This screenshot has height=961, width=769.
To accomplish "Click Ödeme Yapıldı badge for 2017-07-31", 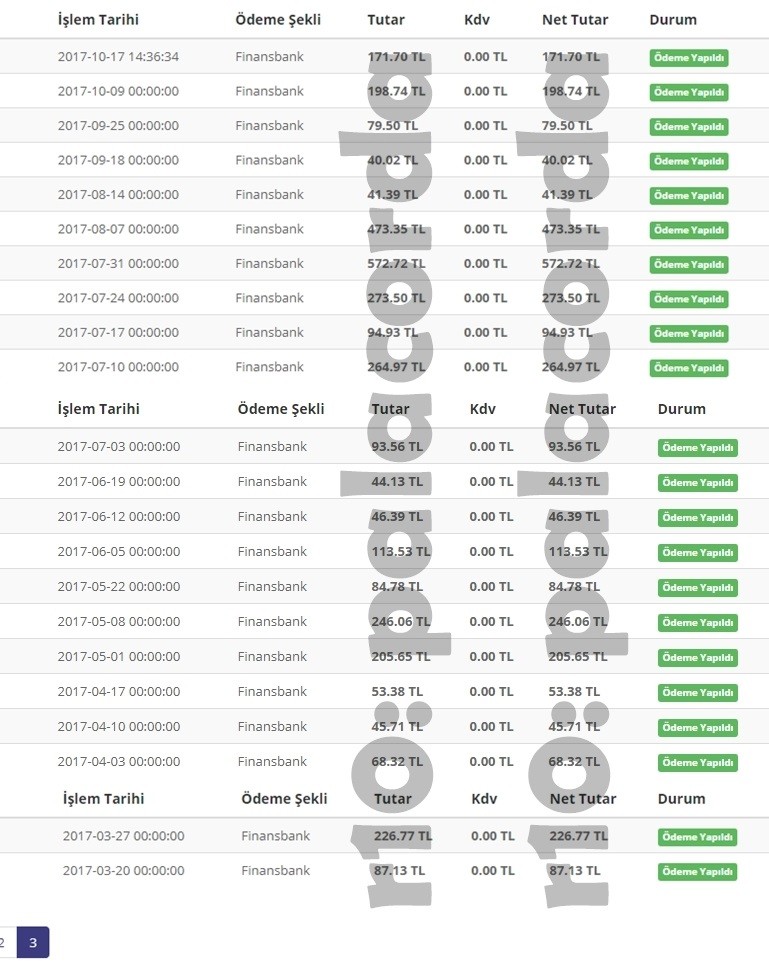I will point(689,265).
